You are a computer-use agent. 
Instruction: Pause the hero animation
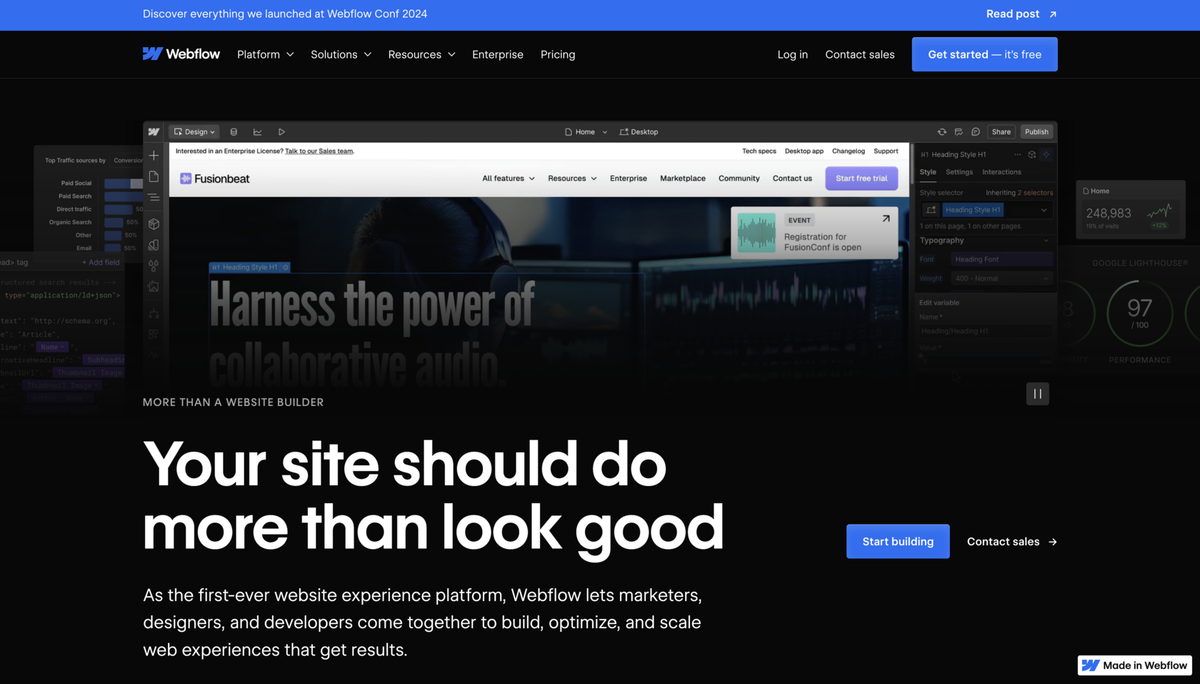[1037, 394]
